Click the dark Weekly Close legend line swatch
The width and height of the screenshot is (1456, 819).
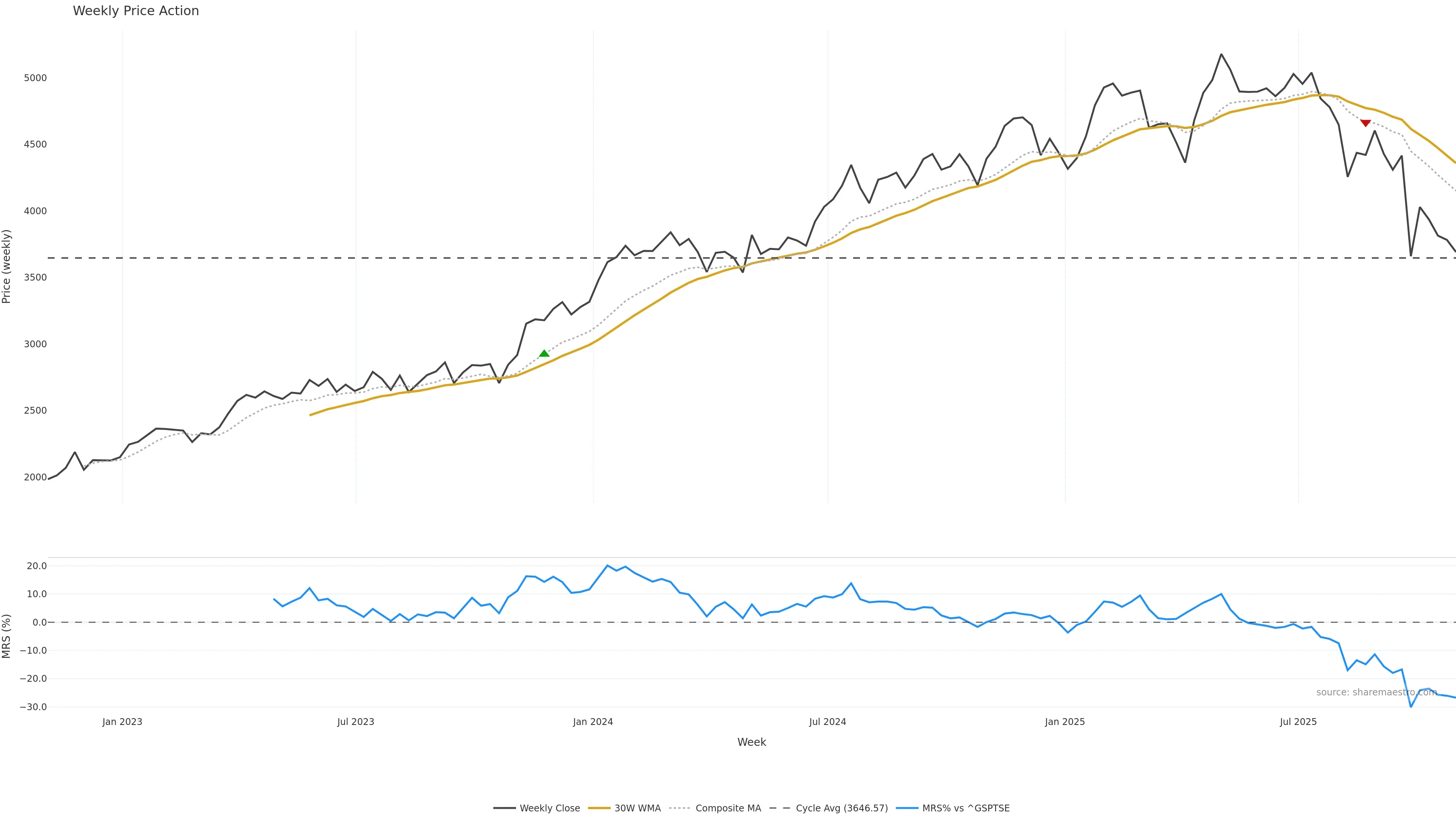coord(504,808)
